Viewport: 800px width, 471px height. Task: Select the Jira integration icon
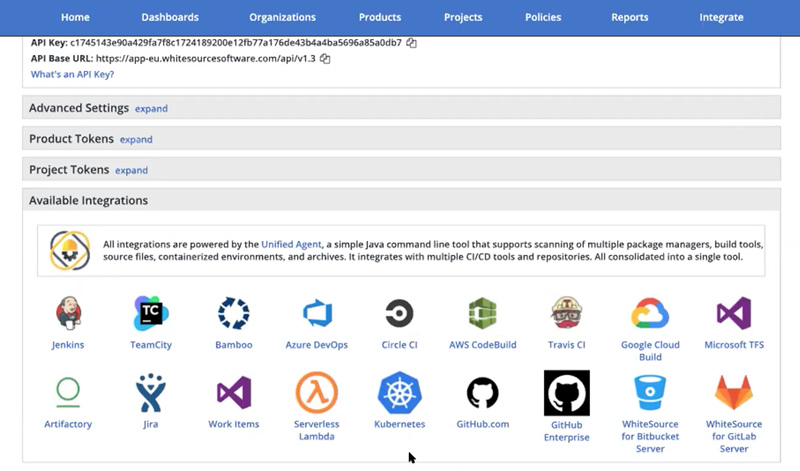tap(151, 392)
